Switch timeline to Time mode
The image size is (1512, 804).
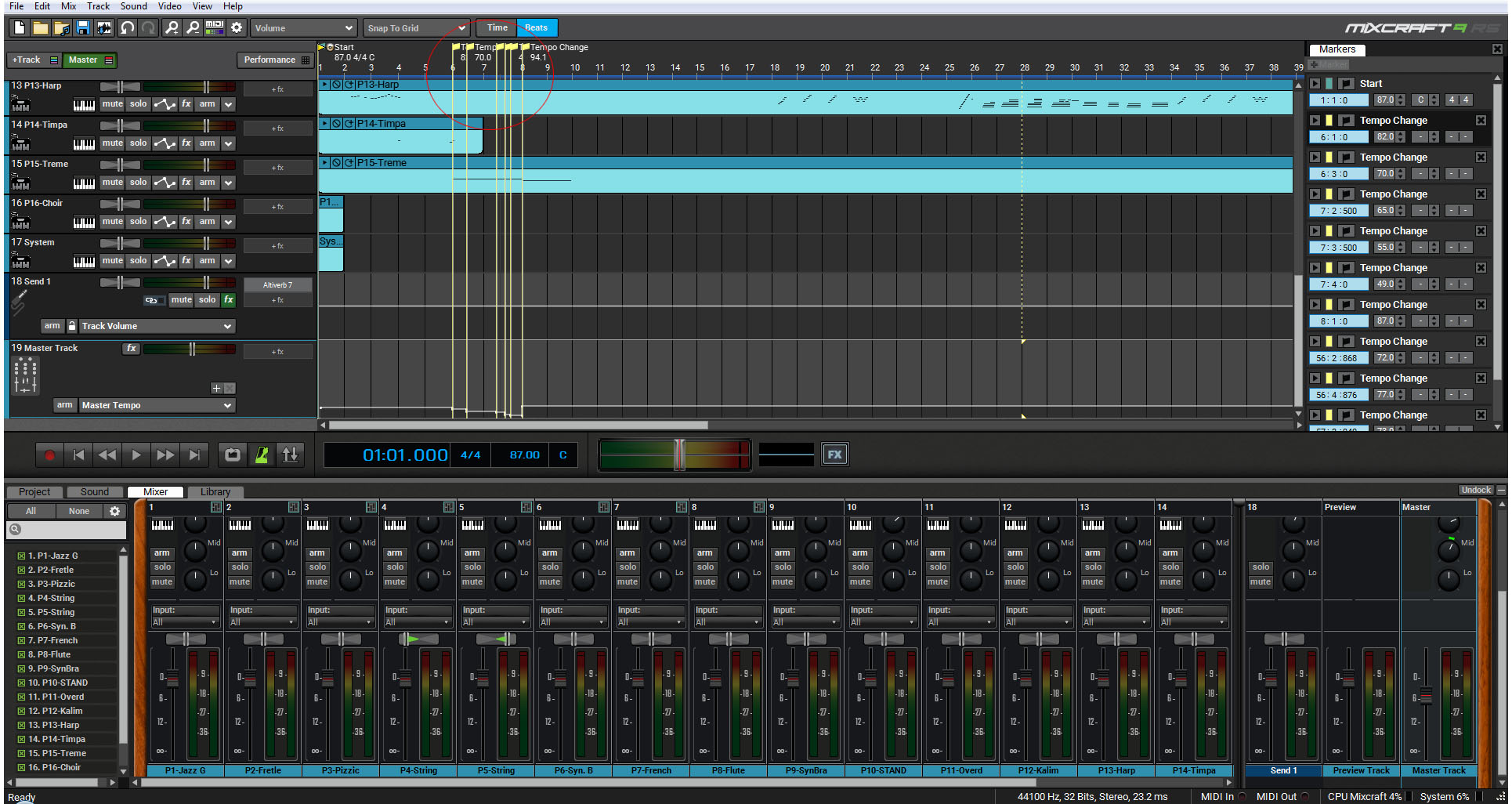(x=497, y=28)
